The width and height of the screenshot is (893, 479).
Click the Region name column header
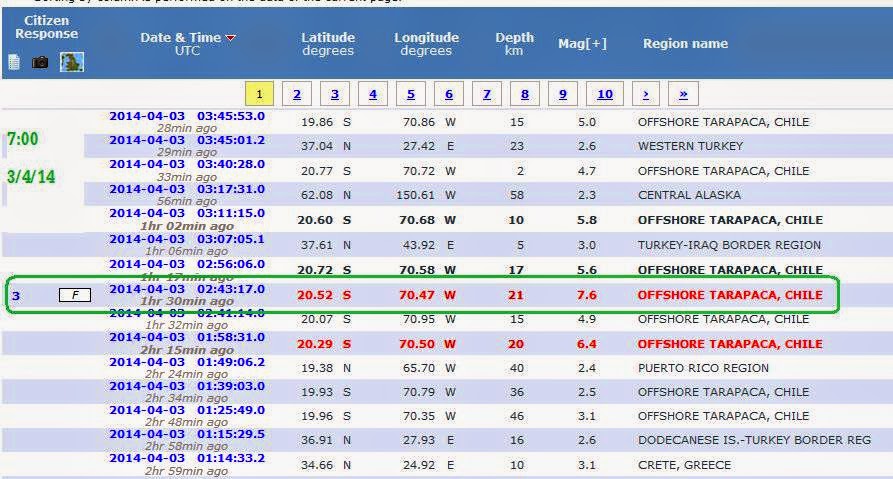point(685,43)
